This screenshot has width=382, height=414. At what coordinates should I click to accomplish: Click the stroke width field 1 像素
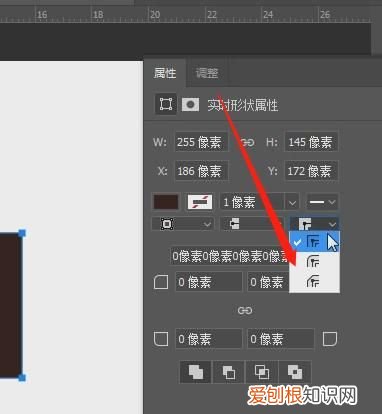252,202
